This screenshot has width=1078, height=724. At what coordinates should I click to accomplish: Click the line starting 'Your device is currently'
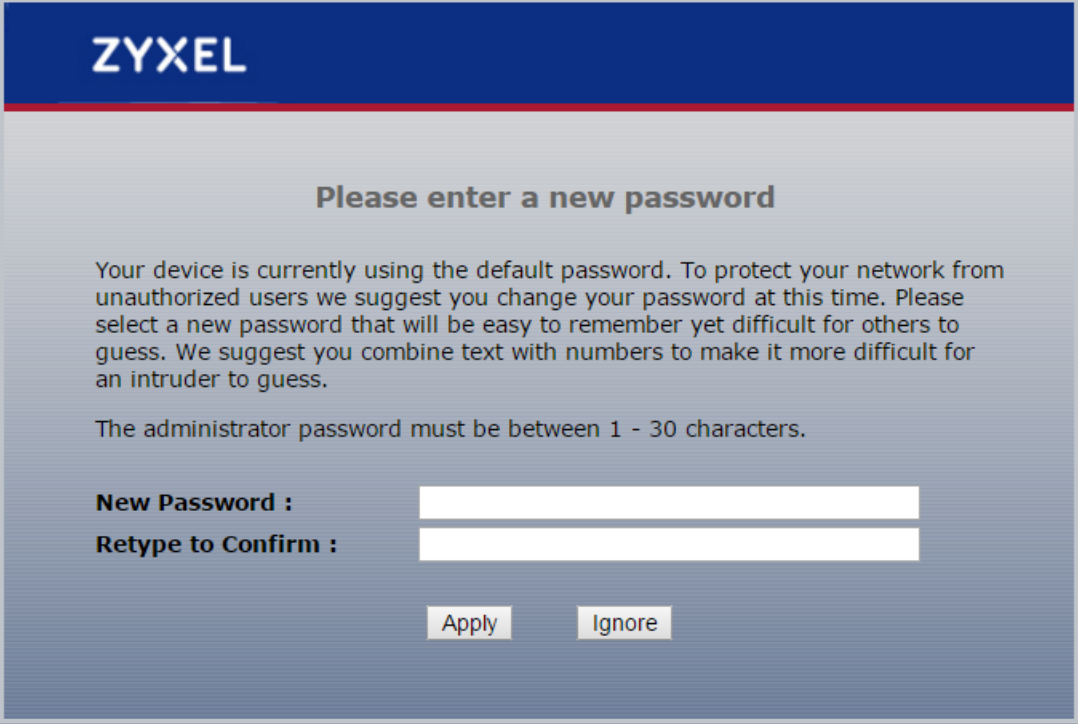click(x=549, y=270)
